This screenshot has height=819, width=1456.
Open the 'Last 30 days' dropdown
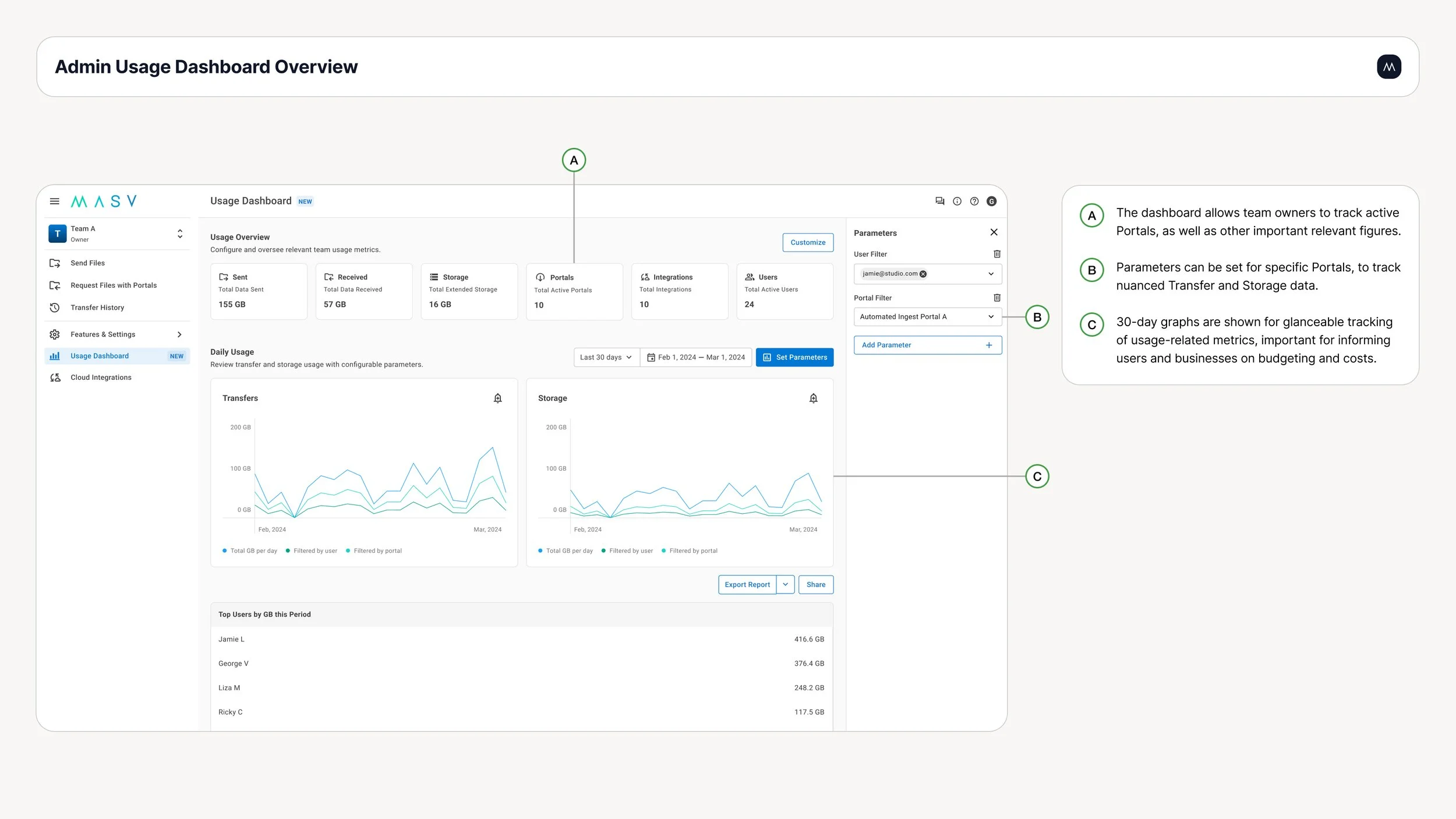click(x=606, y=357)
